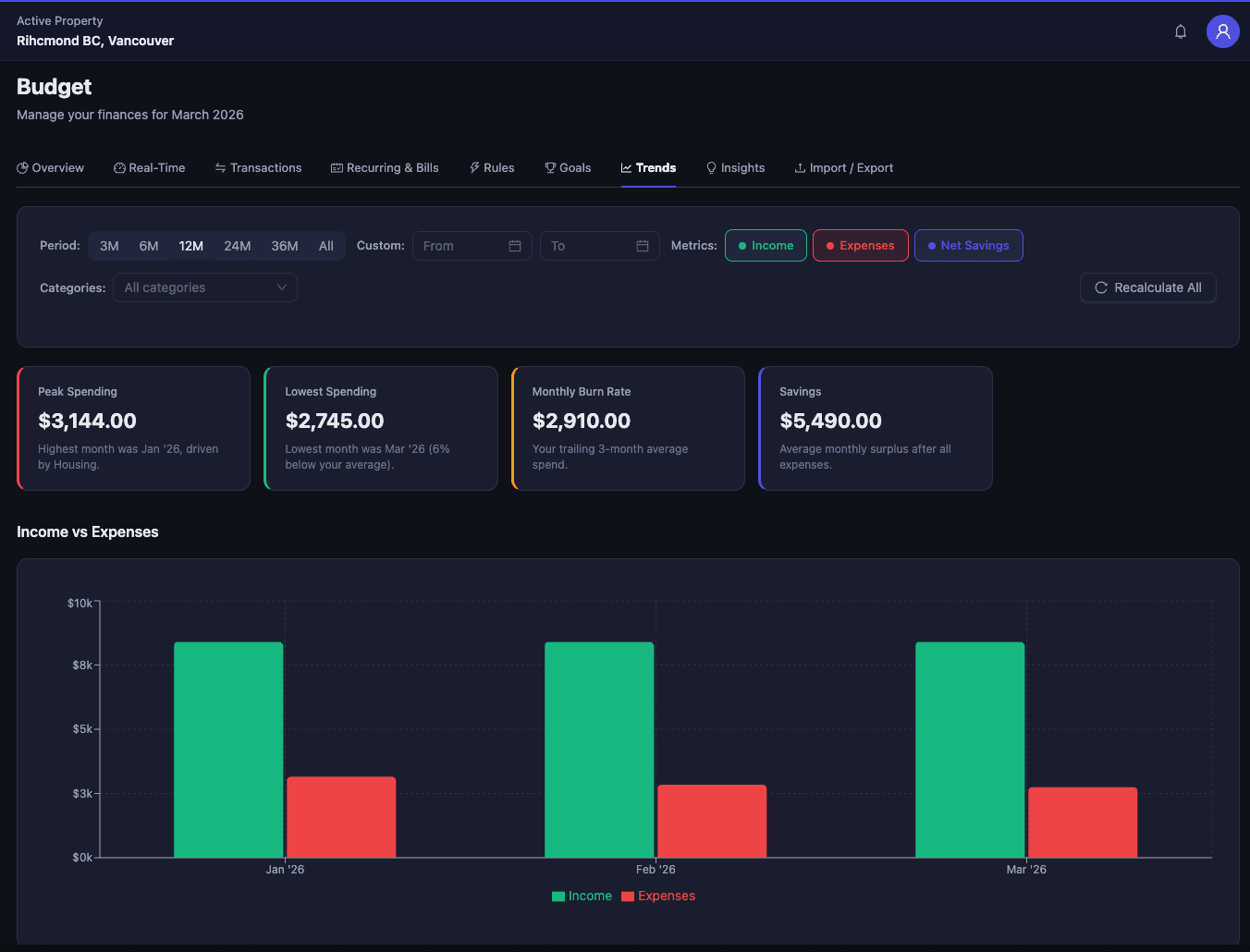Go to the Import / Export tab

pos(843,168)
